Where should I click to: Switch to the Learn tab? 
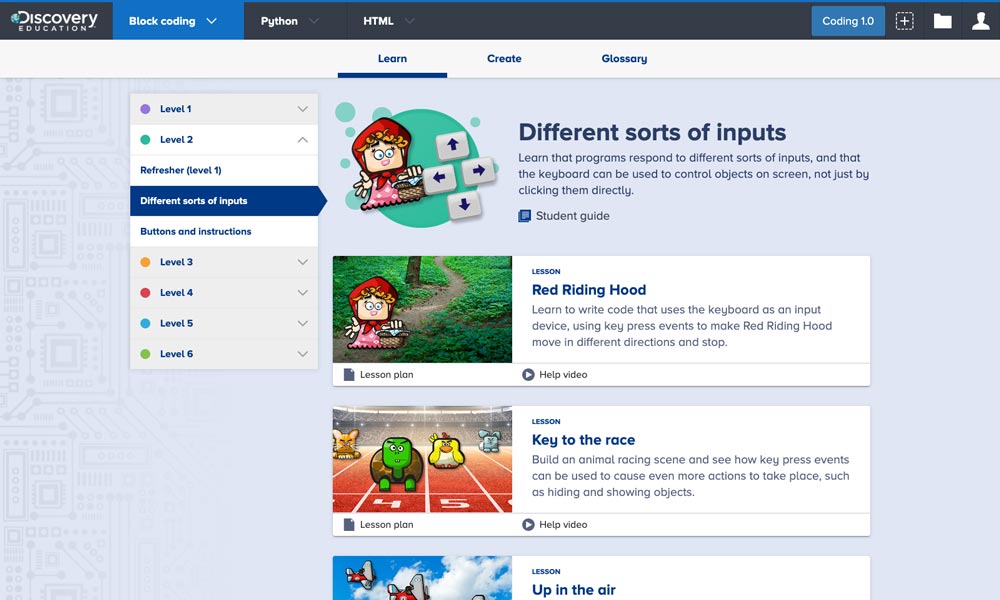(x=392, y=59)
